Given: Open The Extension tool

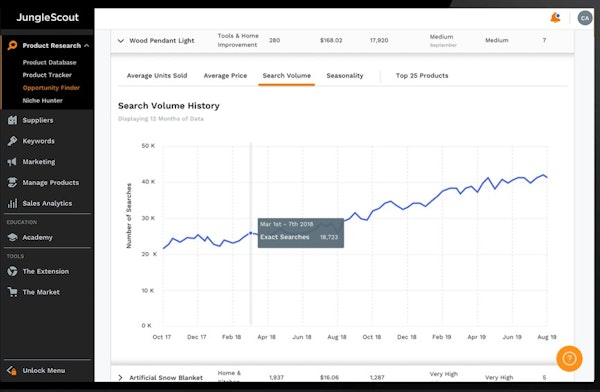Looking at the screenshot, I should pyautogui.click(x=47, y=271).
